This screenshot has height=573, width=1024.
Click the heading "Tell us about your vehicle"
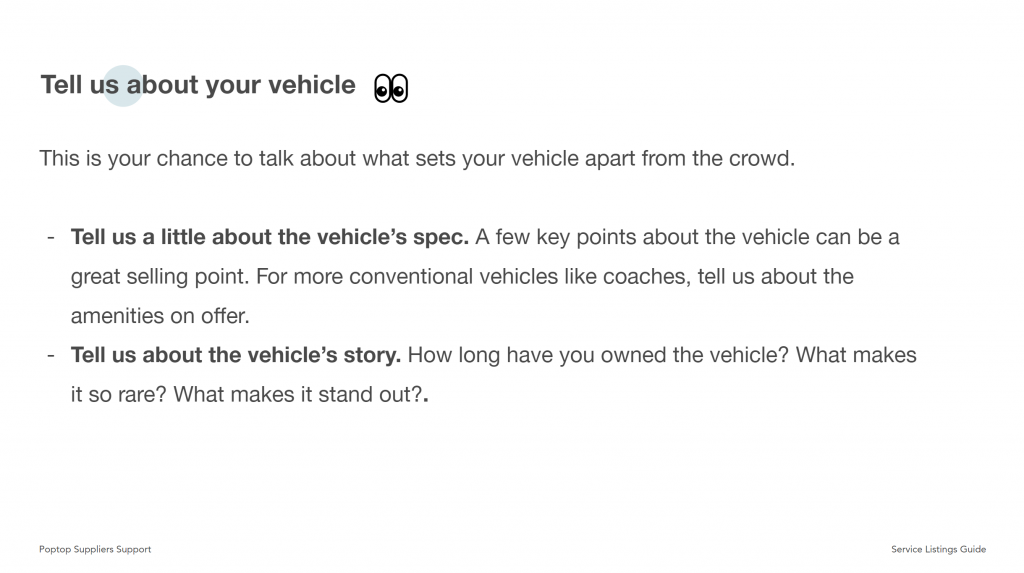[198, 86]
